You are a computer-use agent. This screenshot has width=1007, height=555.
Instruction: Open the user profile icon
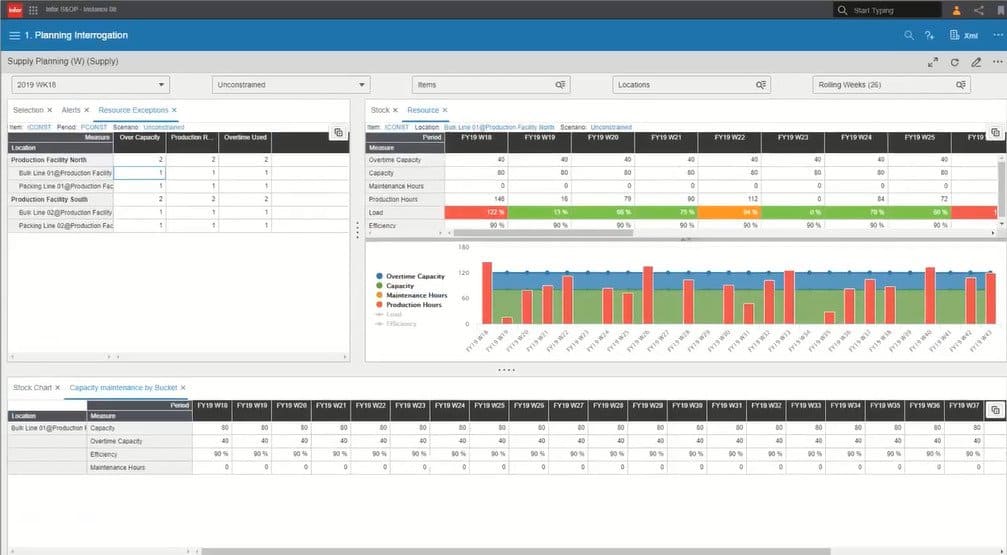956,10
